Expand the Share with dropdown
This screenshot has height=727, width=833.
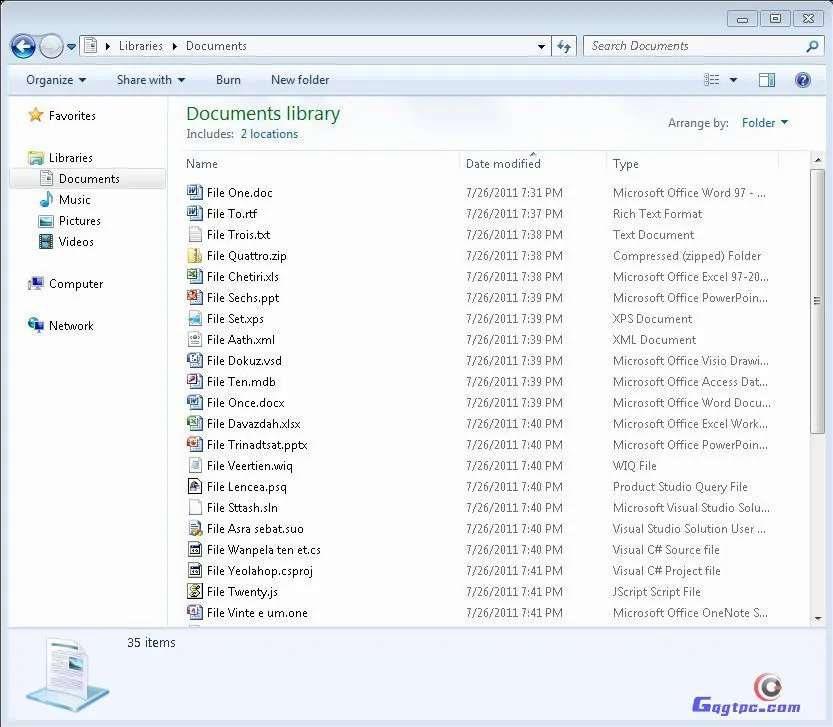[x=151, y=80]
